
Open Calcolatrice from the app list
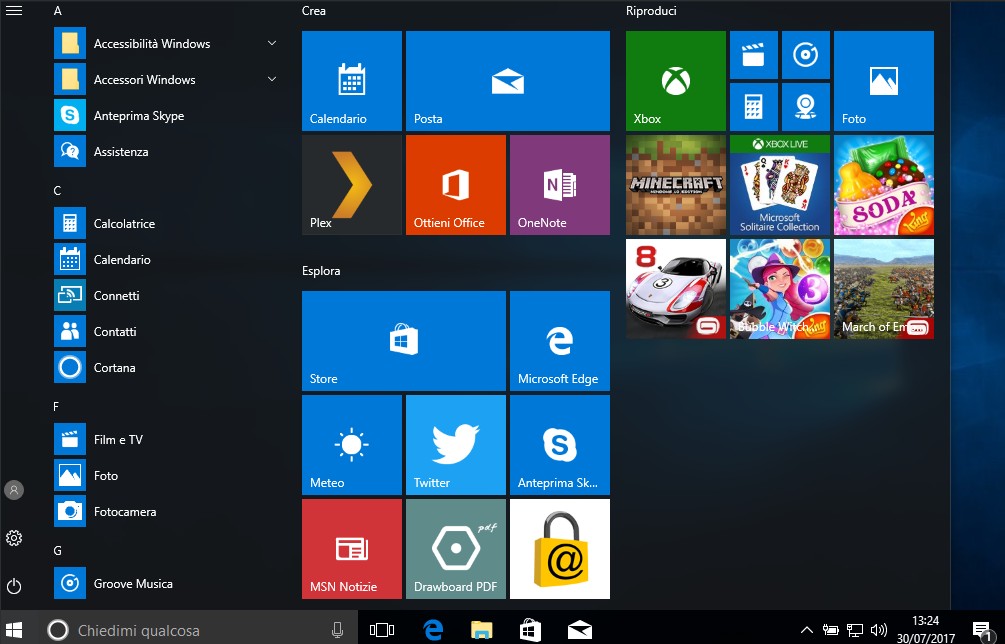coord(168,224)
